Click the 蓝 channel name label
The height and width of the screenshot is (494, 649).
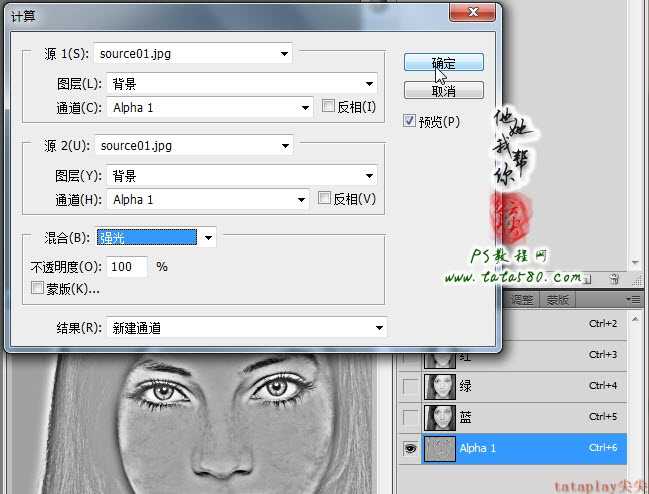point(465,417)
